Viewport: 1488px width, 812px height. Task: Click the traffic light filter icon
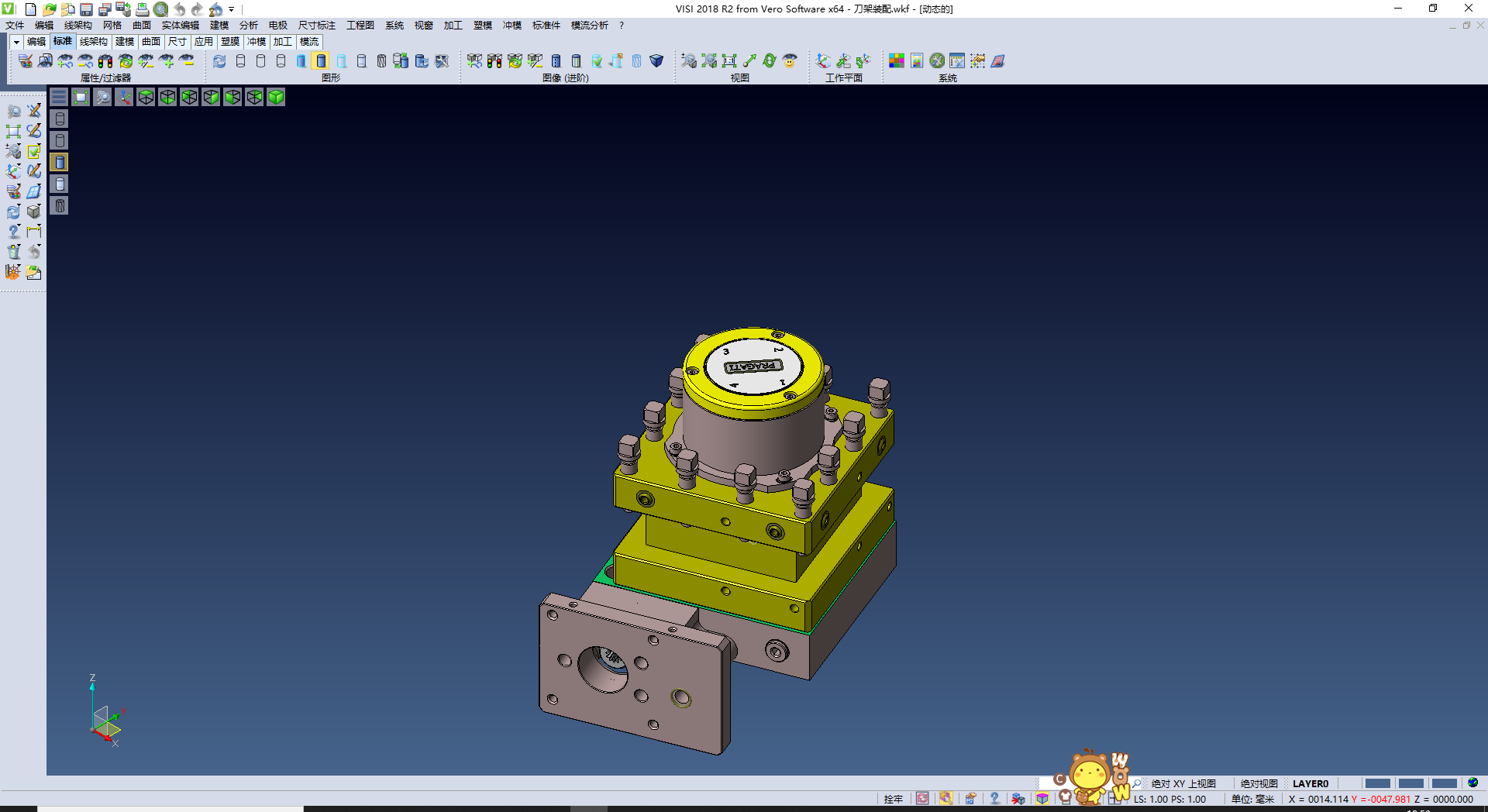click(x=105, y=60)
